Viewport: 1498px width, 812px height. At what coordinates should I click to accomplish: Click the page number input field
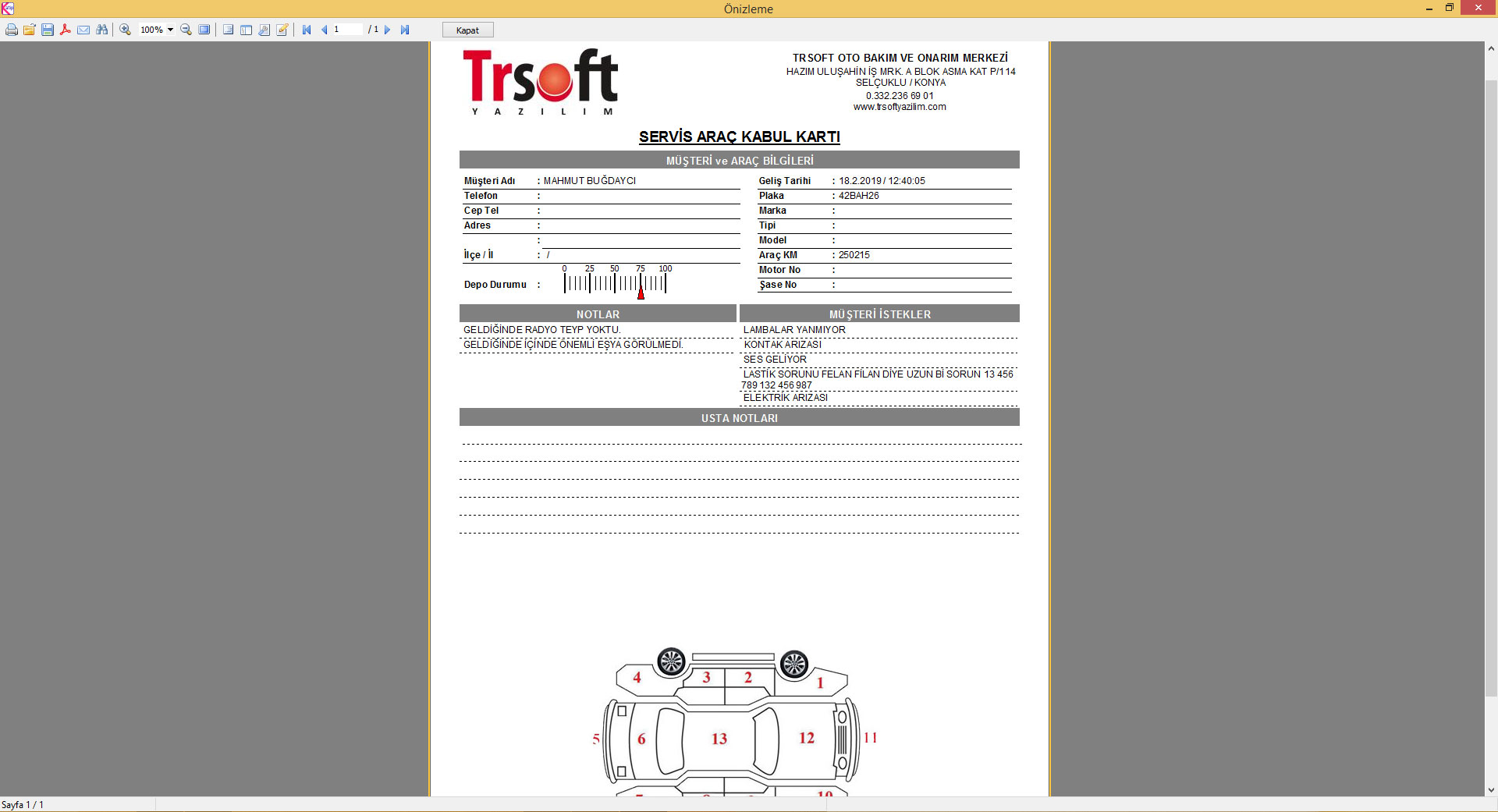(x=348, y=30)
